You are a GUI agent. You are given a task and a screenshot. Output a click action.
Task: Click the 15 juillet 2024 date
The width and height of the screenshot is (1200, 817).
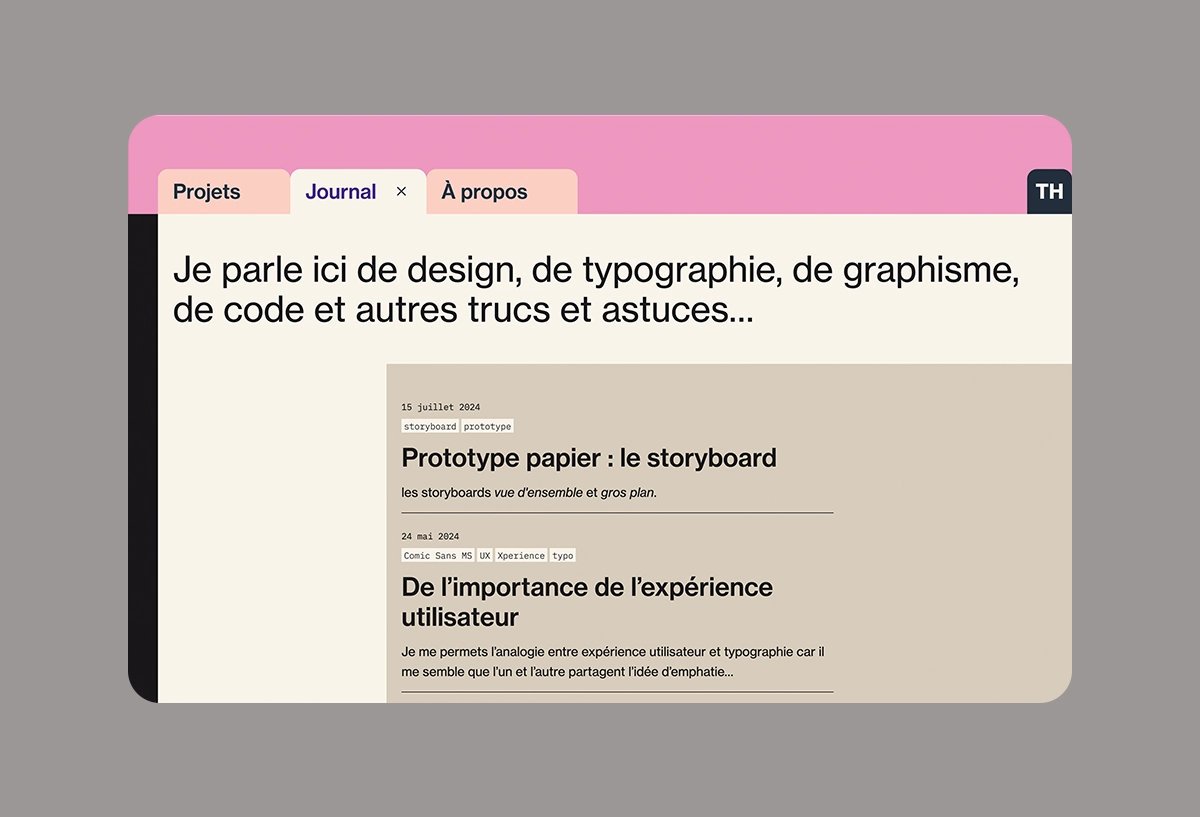[x=441, y=407]
